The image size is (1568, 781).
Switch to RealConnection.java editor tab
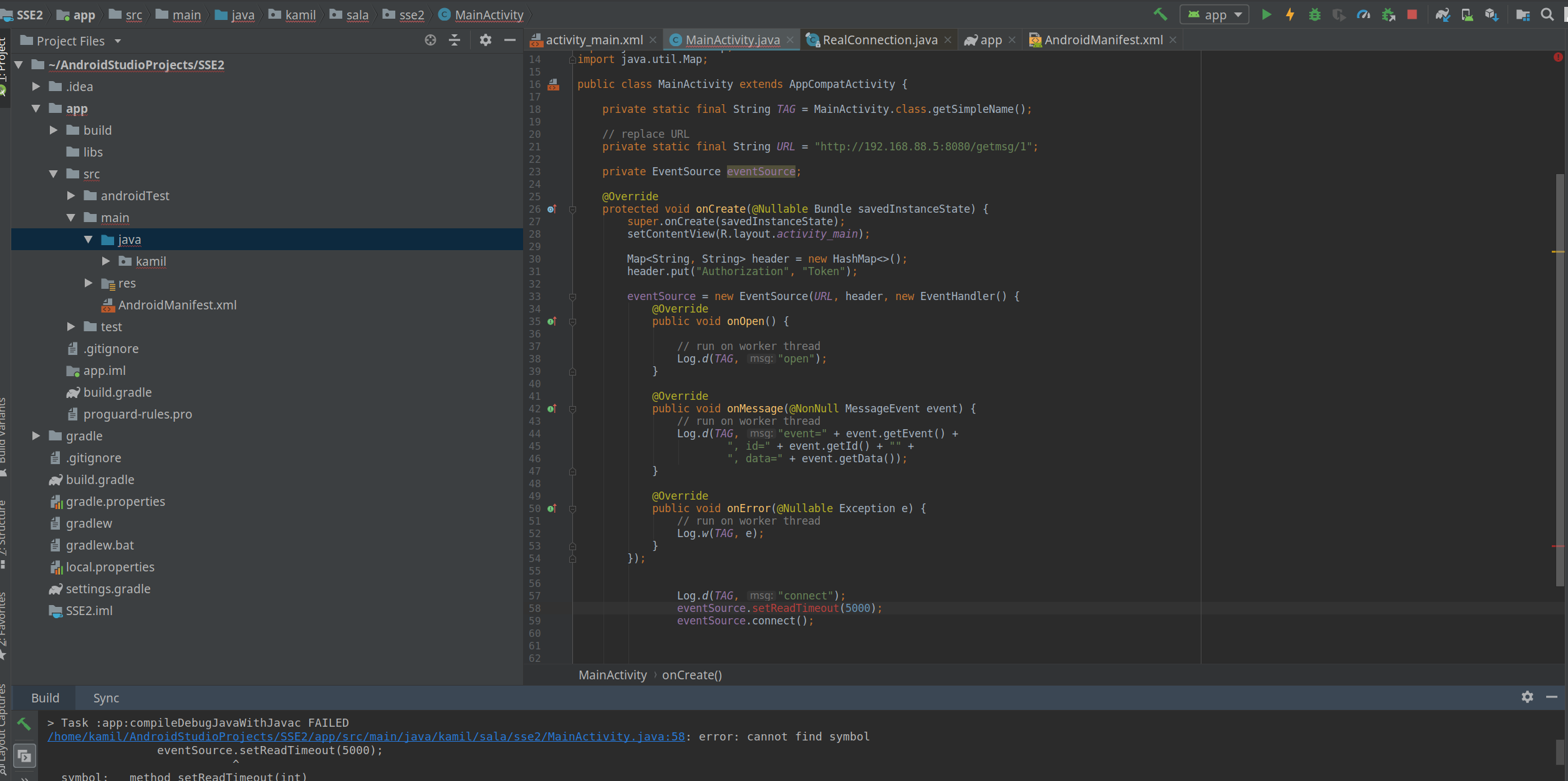[x=879, y=40]
